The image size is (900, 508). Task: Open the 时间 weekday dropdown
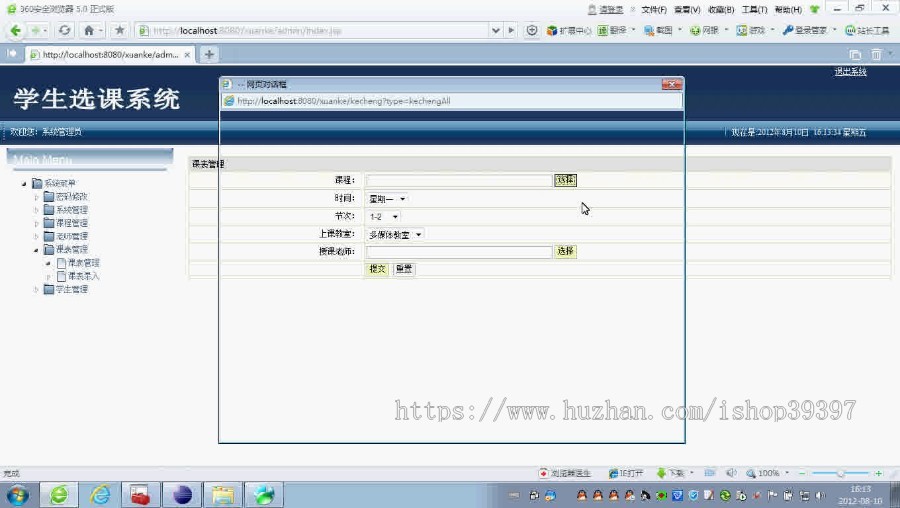(x=387, y=199)
